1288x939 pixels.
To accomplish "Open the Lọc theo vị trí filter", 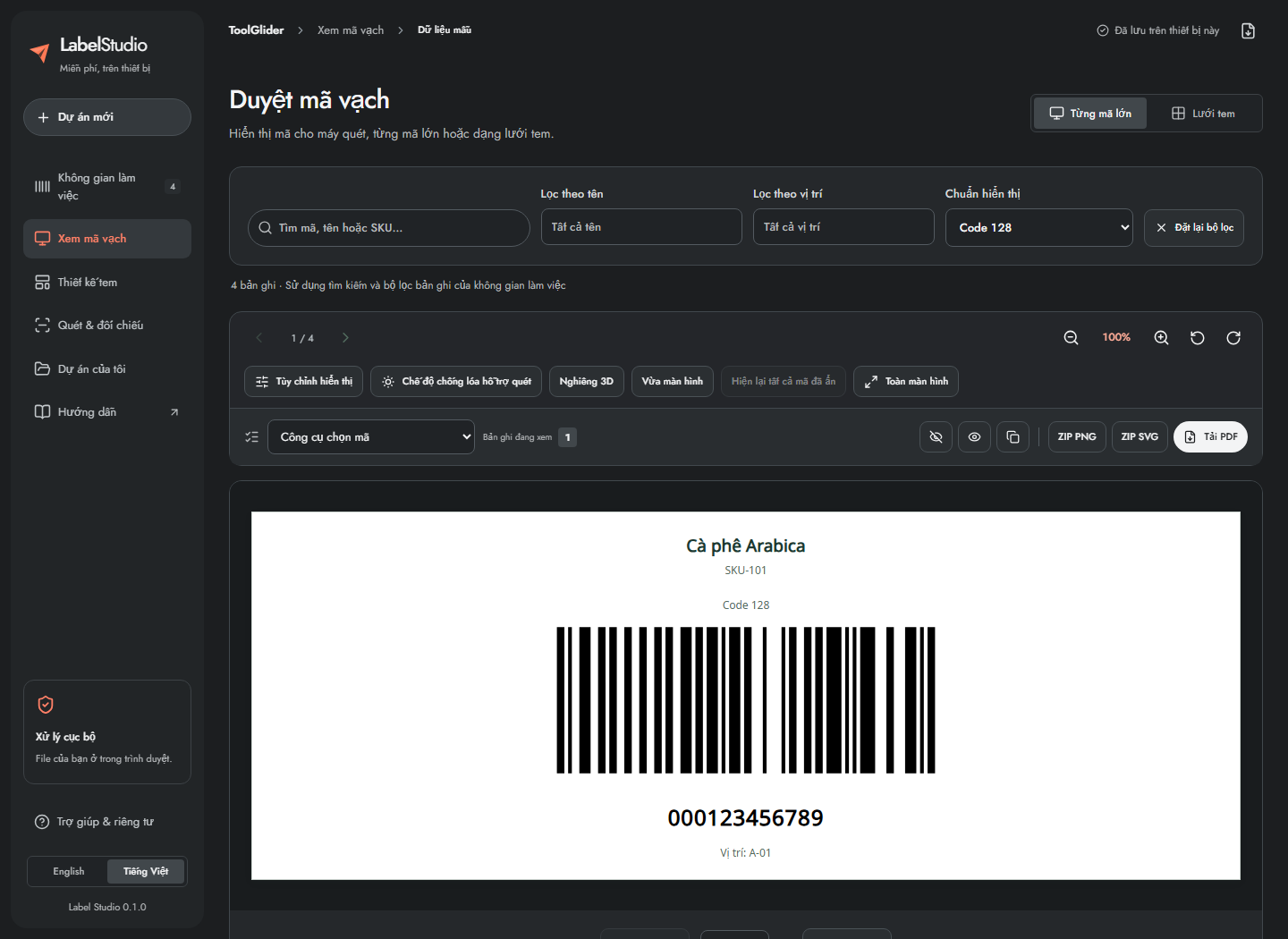I will pos(843,227).
